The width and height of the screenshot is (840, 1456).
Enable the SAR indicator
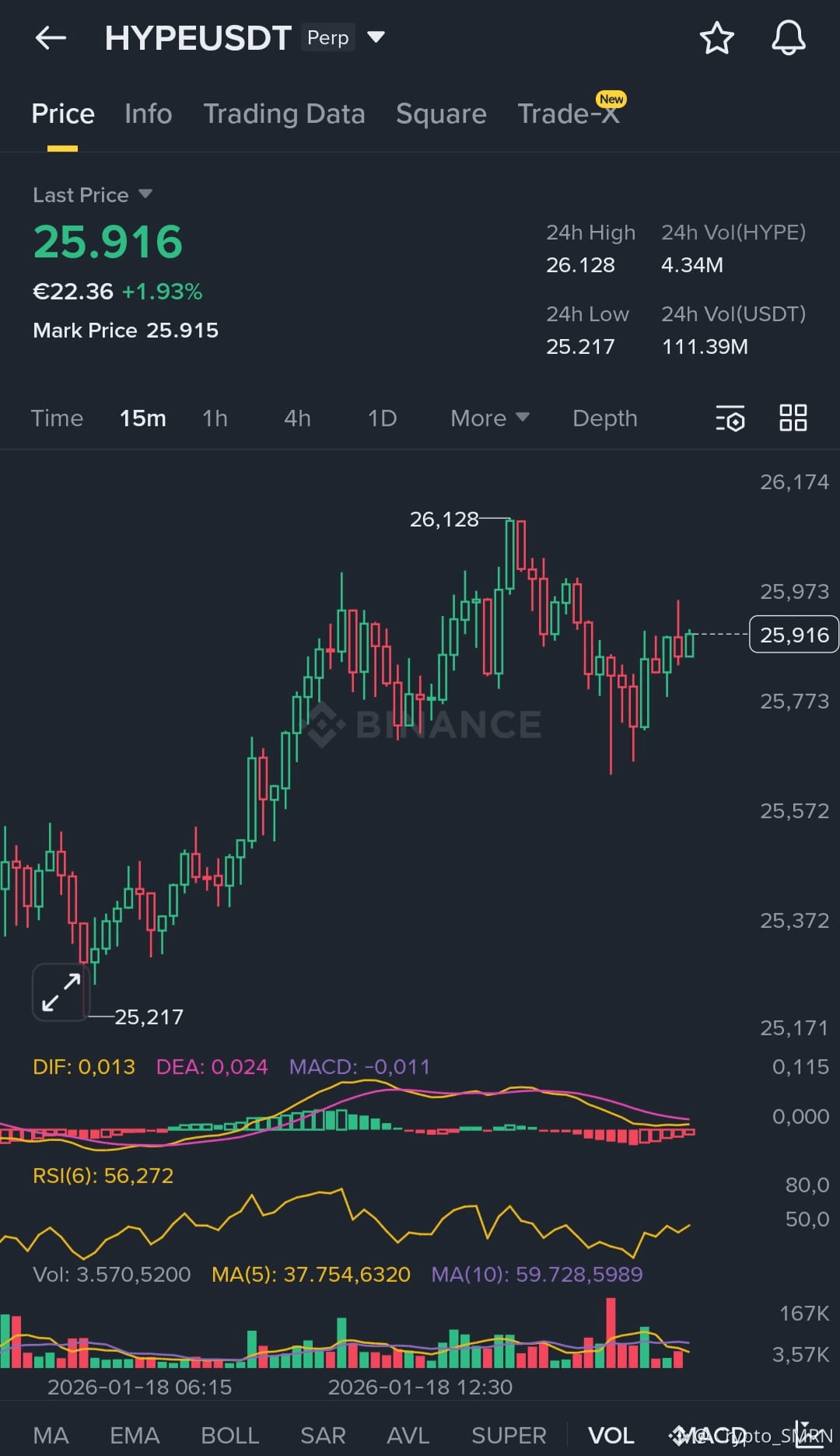tap(323, 1435)
